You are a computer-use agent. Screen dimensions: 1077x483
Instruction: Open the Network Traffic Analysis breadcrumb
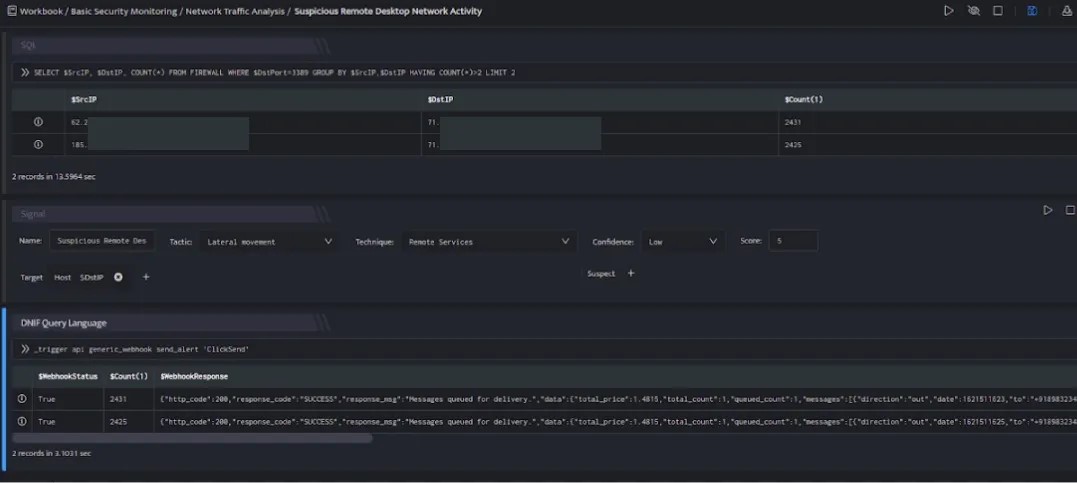tap(236, 11)
